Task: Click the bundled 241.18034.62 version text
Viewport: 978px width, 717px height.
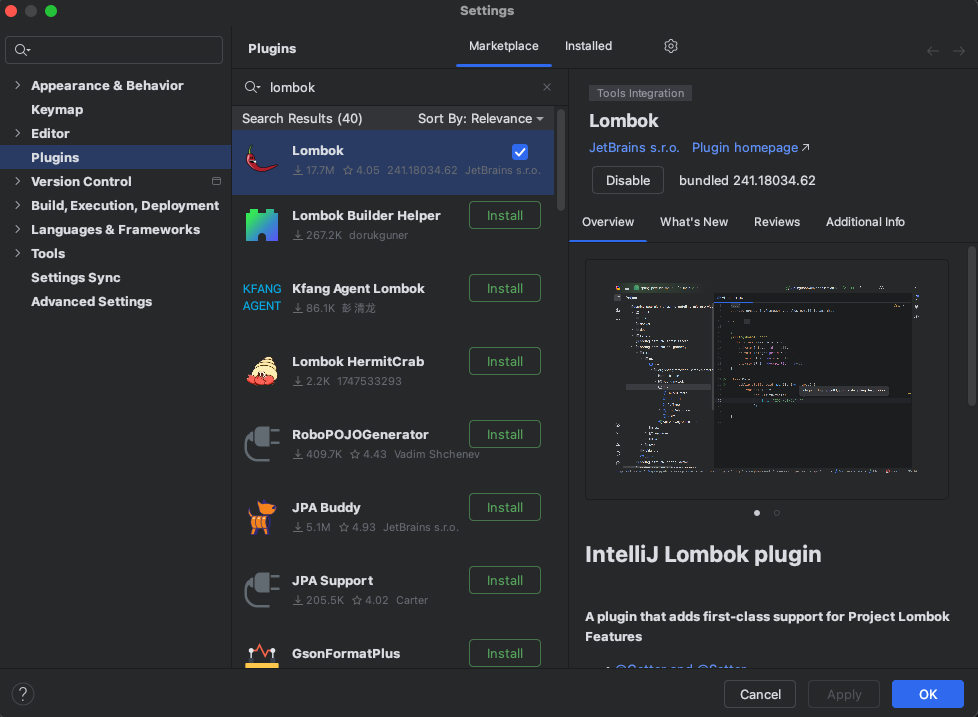Action: (x=747, y=180)
